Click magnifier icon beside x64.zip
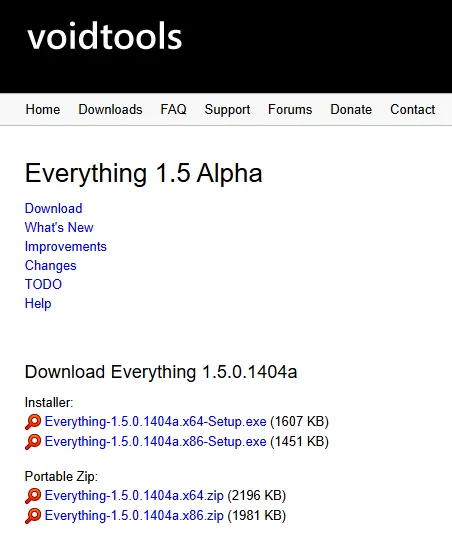Screen dimensions: 452x545 [33, 496]
